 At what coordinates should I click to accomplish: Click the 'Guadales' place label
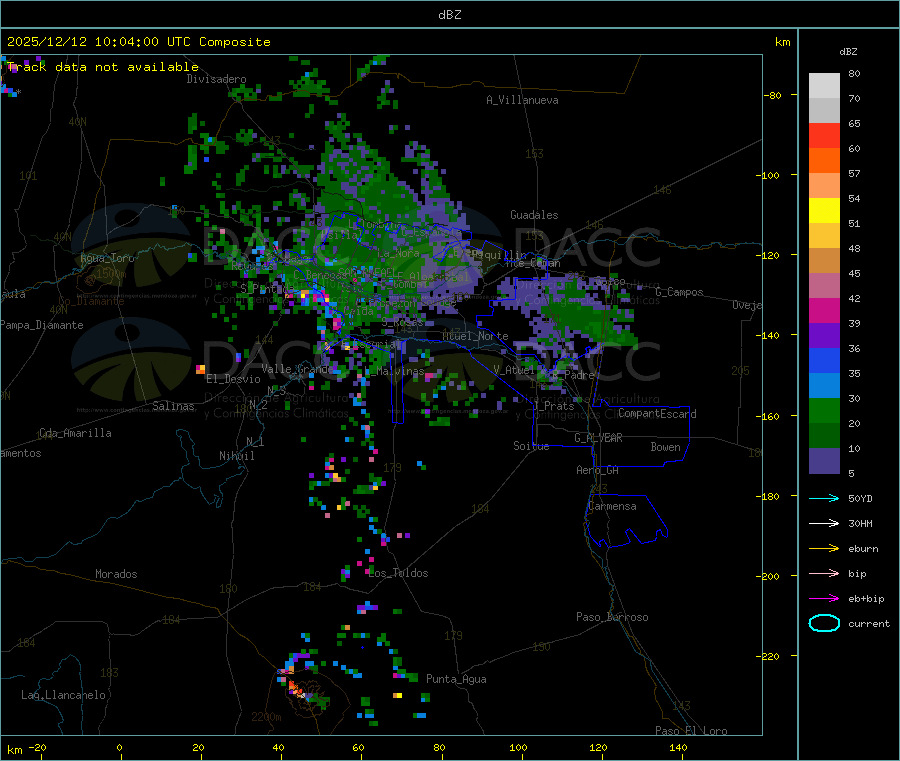click(x=534, y=215)
